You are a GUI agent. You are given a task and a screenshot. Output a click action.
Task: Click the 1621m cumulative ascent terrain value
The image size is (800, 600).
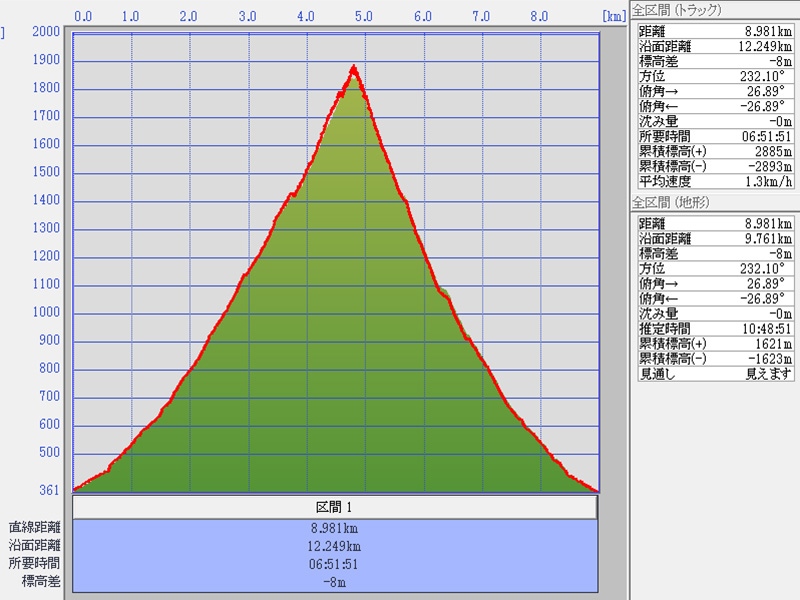click(x=774, y=343)
